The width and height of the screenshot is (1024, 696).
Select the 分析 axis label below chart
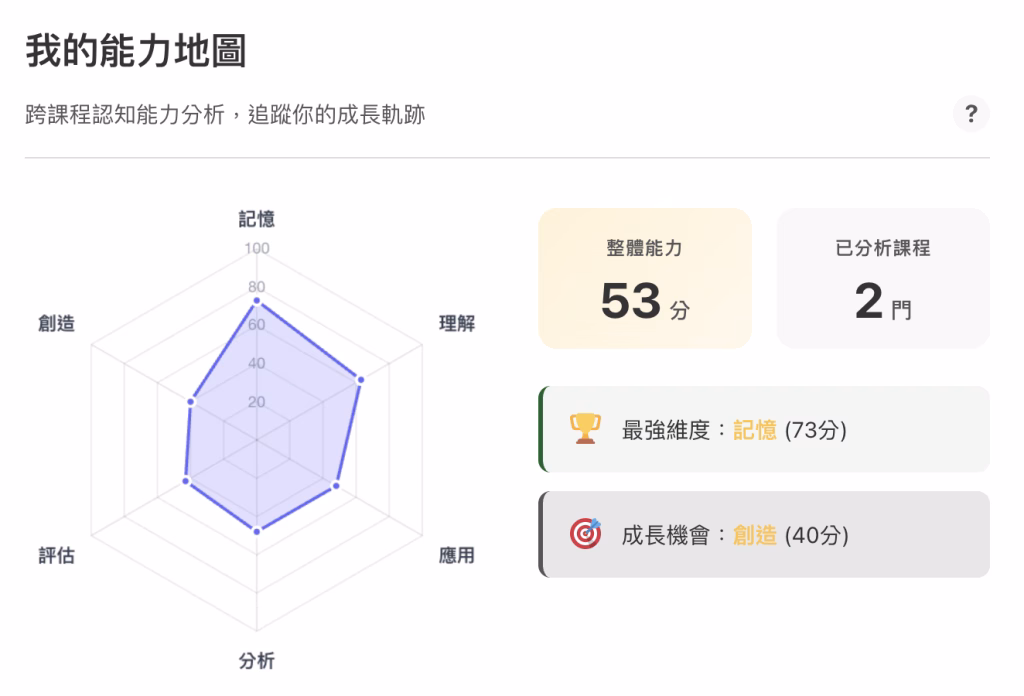[x=257, y=661]
